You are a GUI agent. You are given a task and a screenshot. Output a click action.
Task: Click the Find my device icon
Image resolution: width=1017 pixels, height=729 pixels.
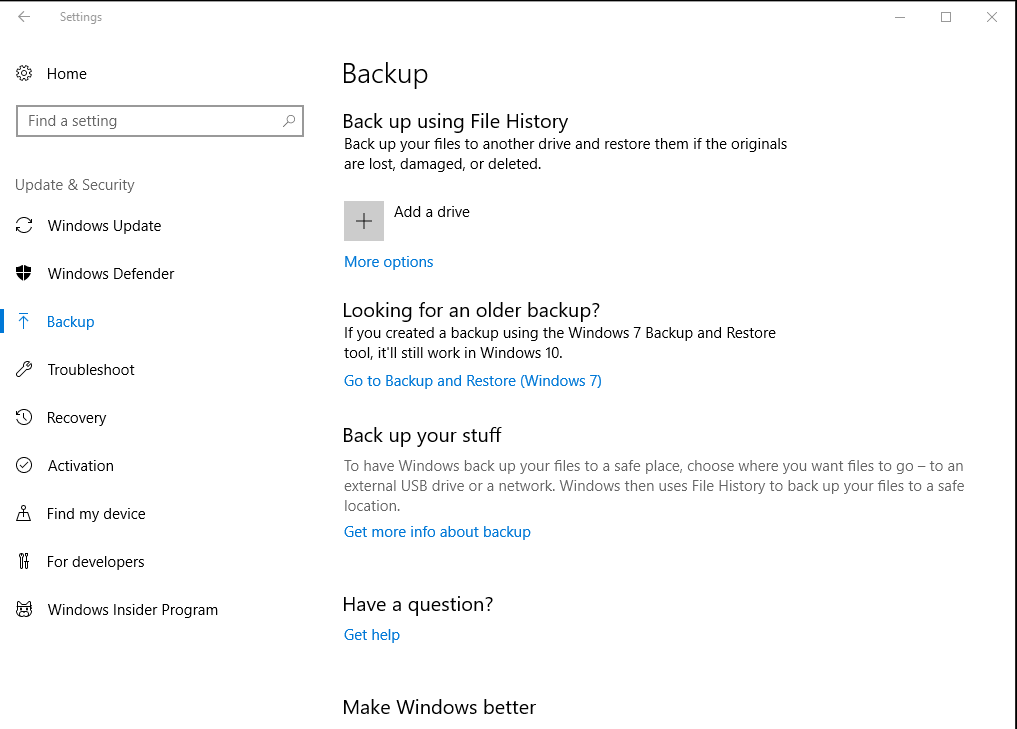[24, 513]
